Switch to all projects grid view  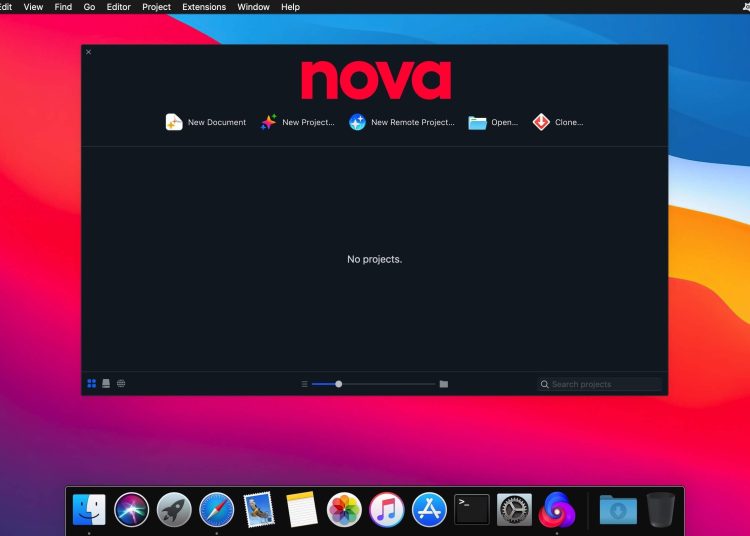point(92,383)
